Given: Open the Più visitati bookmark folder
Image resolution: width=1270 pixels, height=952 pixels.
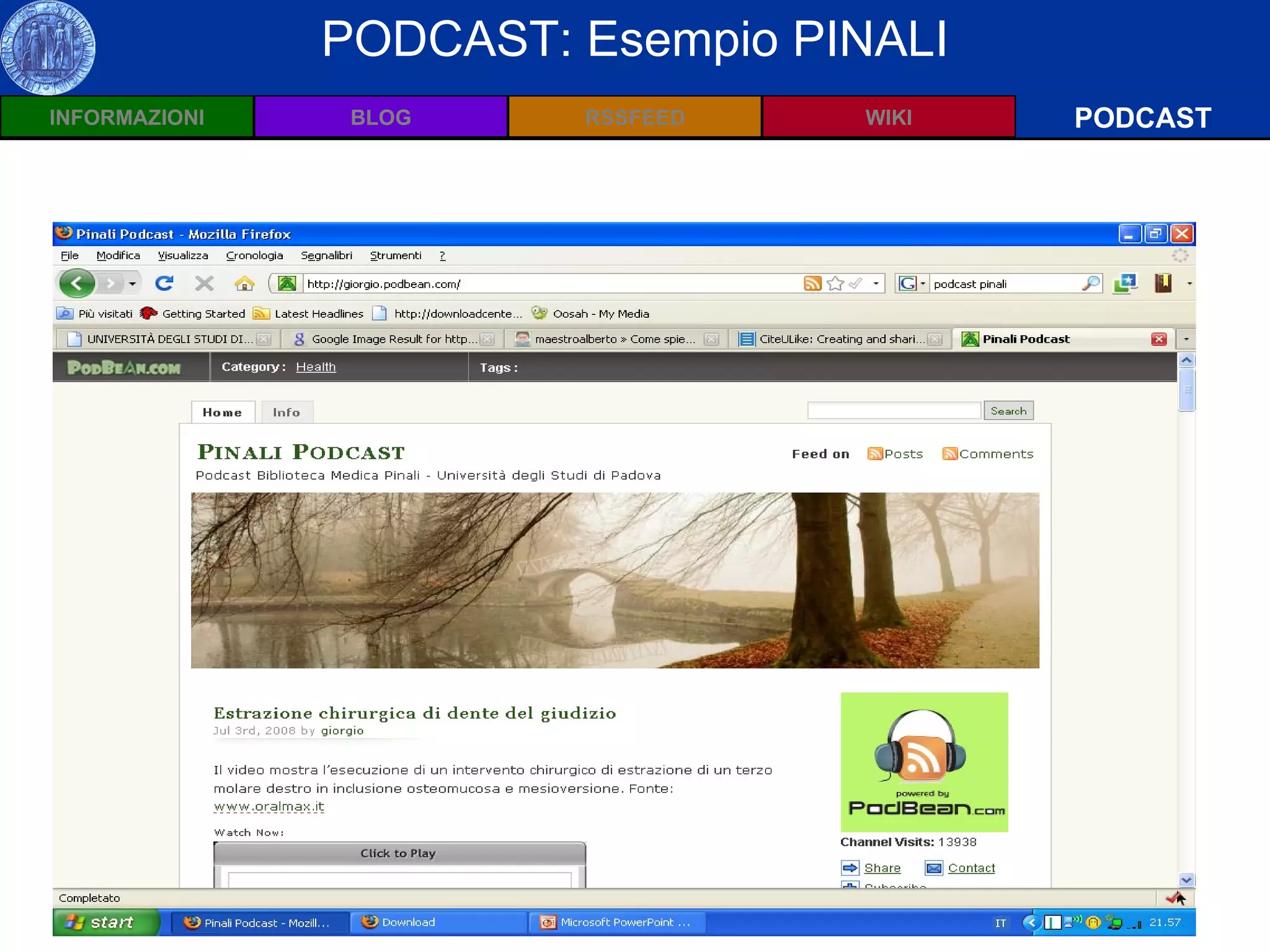Looking at the screenshot, I should (95, 314).
